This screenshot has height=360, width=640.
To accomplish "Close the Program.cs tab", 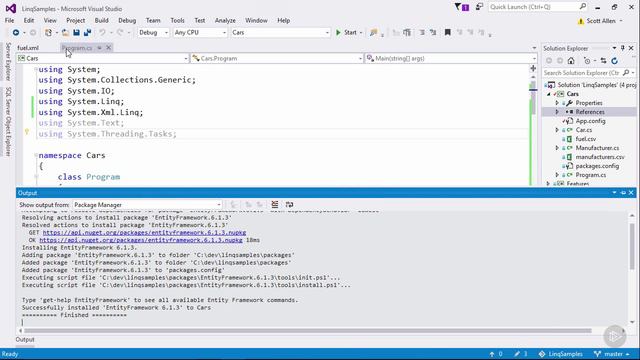I will click(x=109, y=48).
